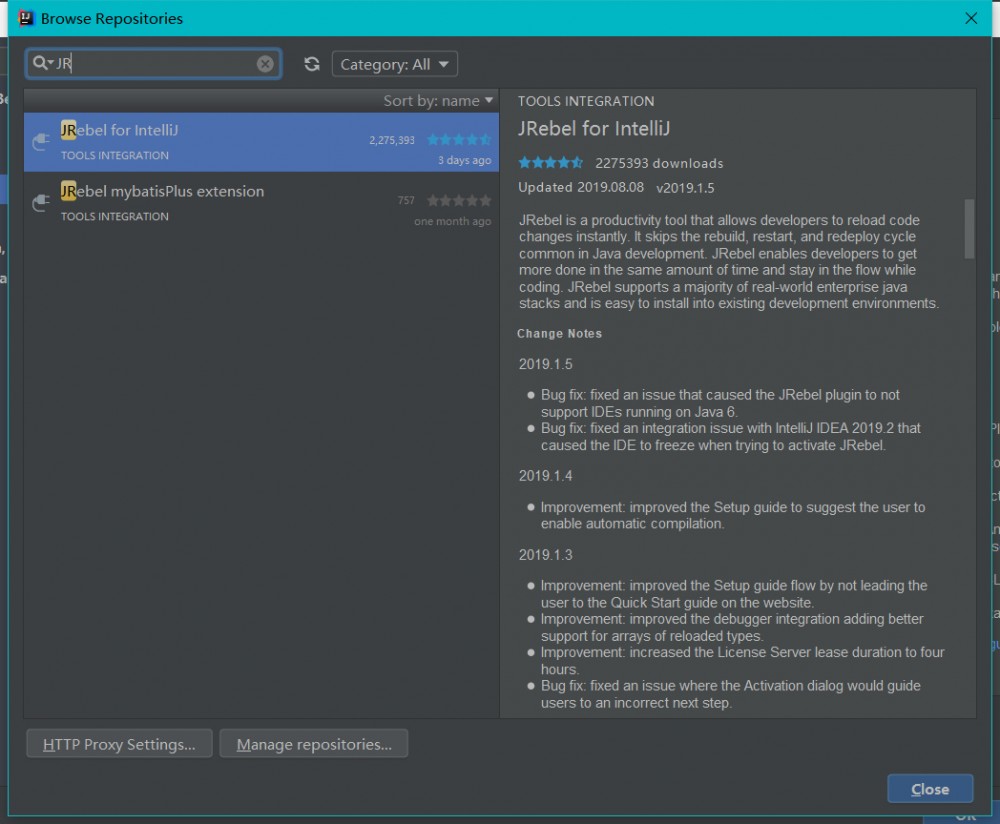
Task: Click the 757 download count
Action: coord(406,201)
